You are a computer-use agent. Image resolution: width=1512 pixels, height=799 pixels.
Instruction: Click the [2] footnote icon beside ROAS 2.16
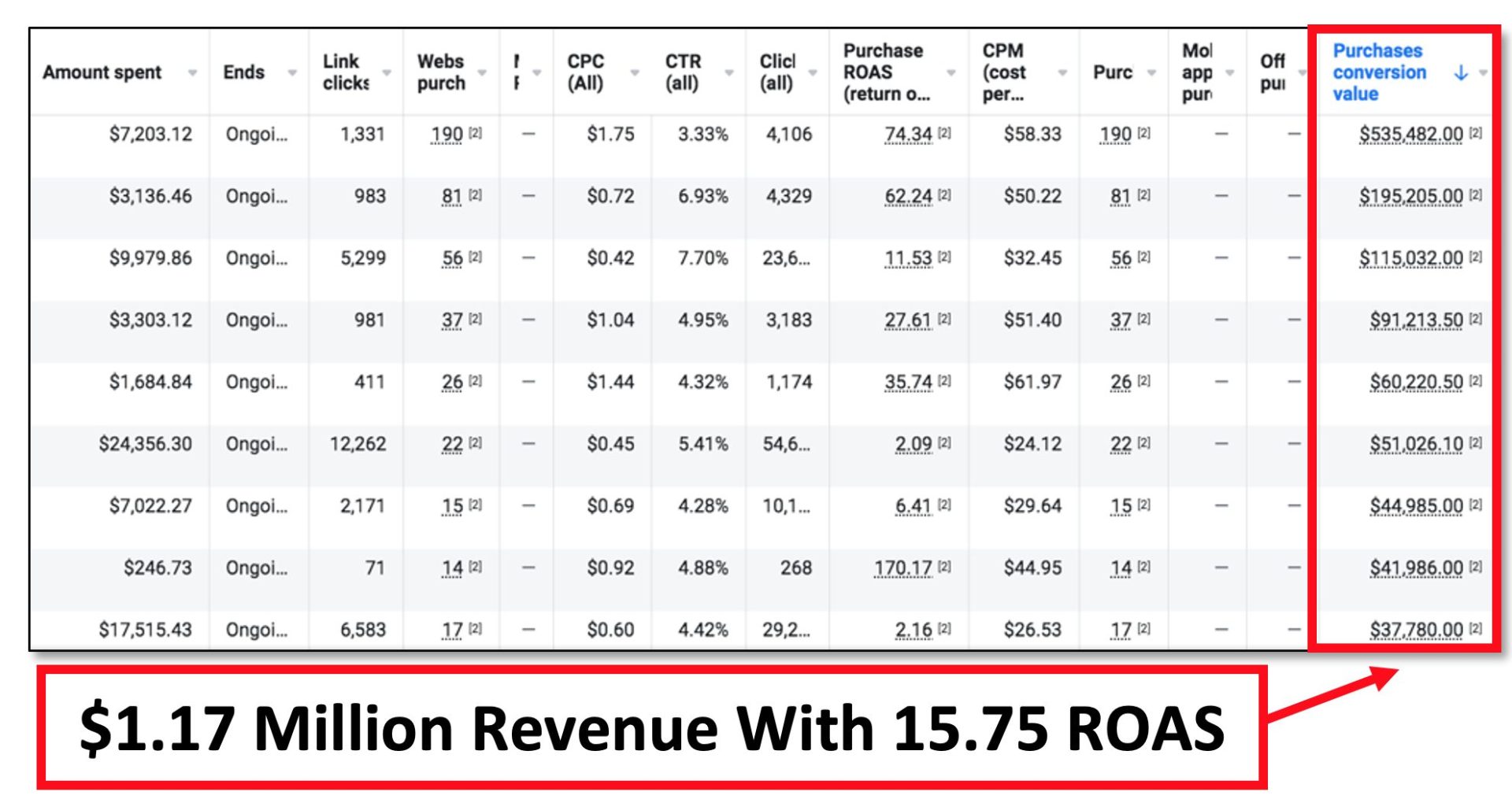coord(944,628)
